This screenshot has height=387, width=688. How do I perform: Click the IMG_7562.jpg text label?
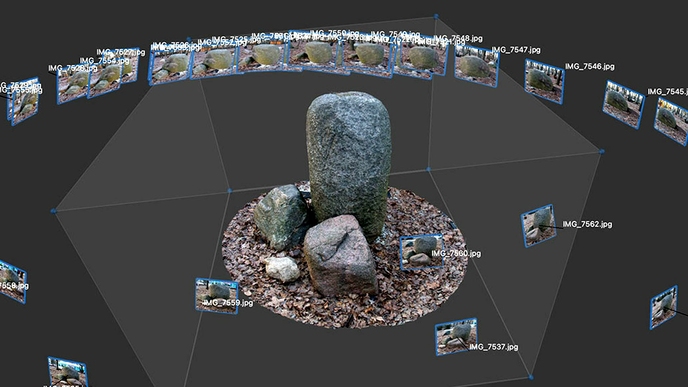[x=587, y=224]
